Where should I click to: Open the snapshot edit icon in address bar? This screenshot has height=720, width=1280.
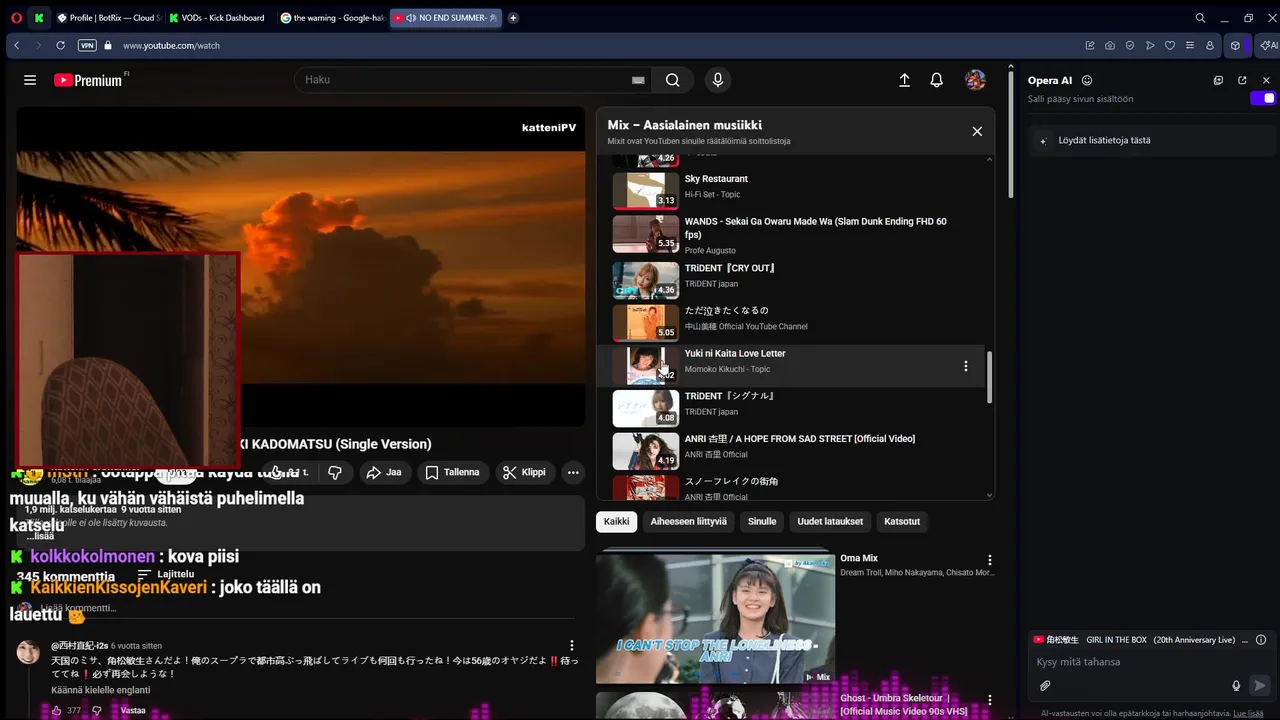[x=1090, y=45]
